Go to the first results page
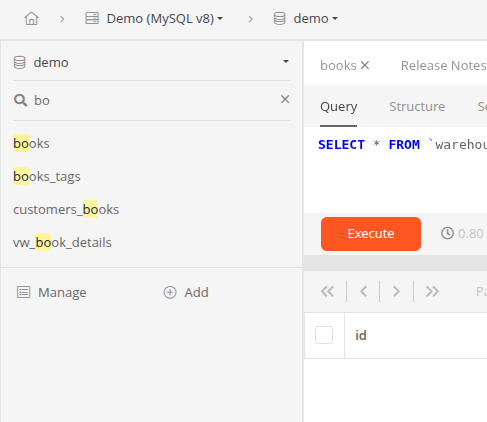 (327, 291)
